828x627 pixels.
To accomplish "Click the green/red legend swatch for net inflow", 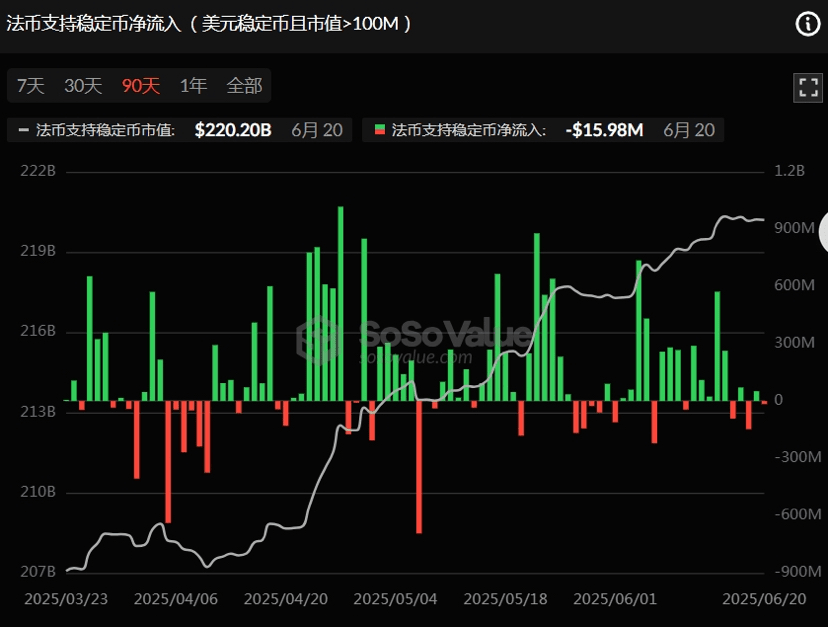I will pos(380,130).
